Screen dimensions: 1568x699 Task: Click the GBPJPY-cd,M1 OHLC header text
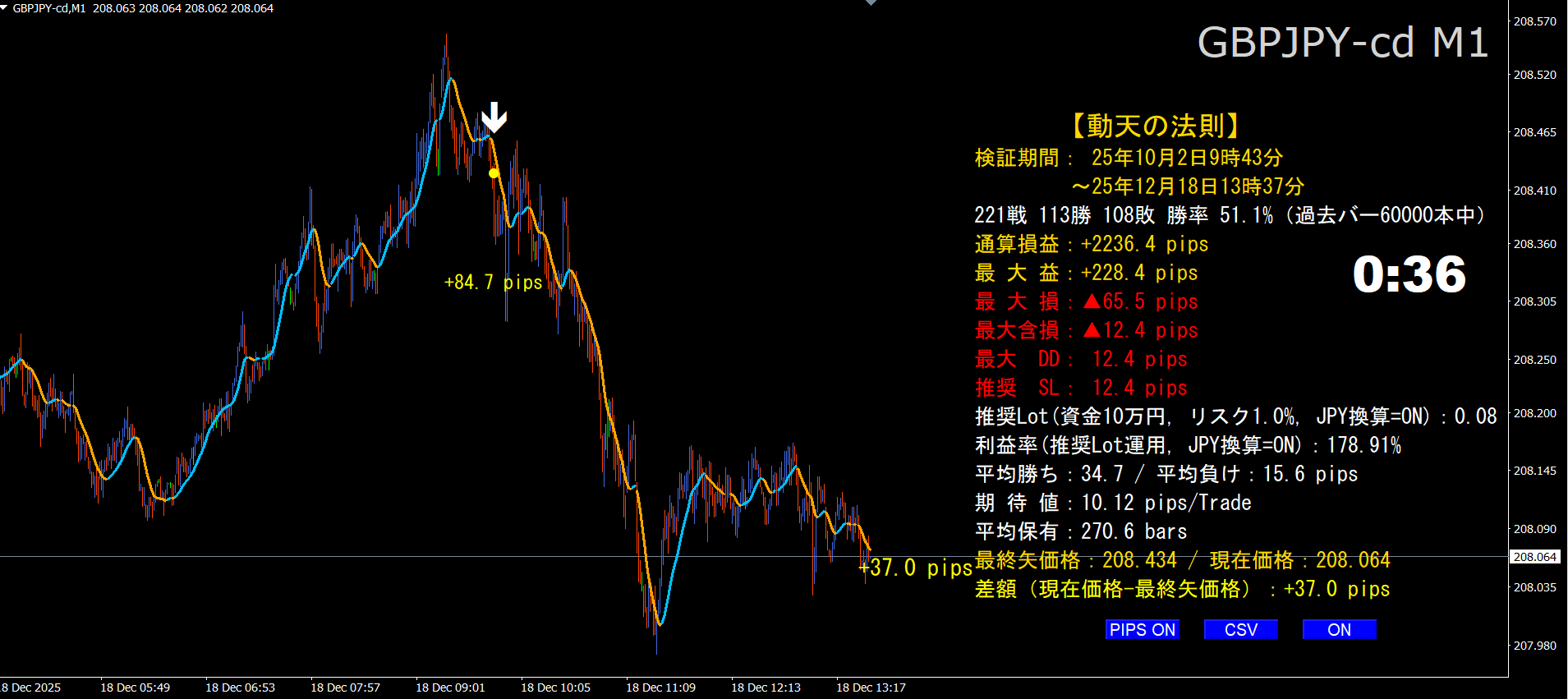143,8
